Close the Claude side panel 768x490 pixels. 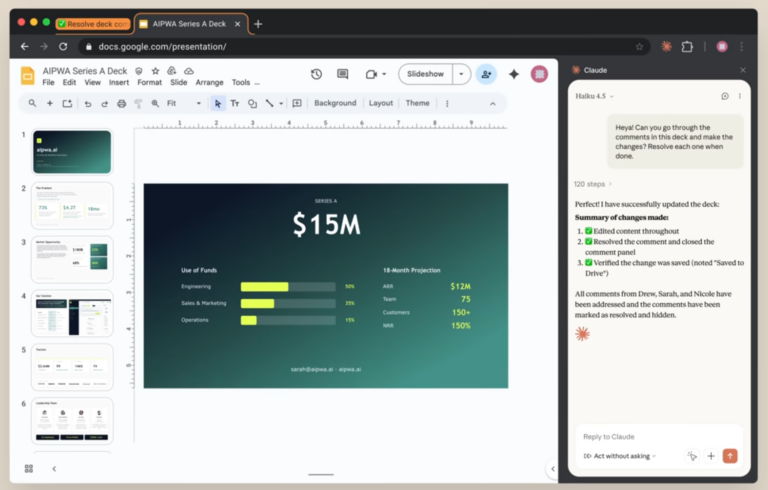(x=743, y=70)
